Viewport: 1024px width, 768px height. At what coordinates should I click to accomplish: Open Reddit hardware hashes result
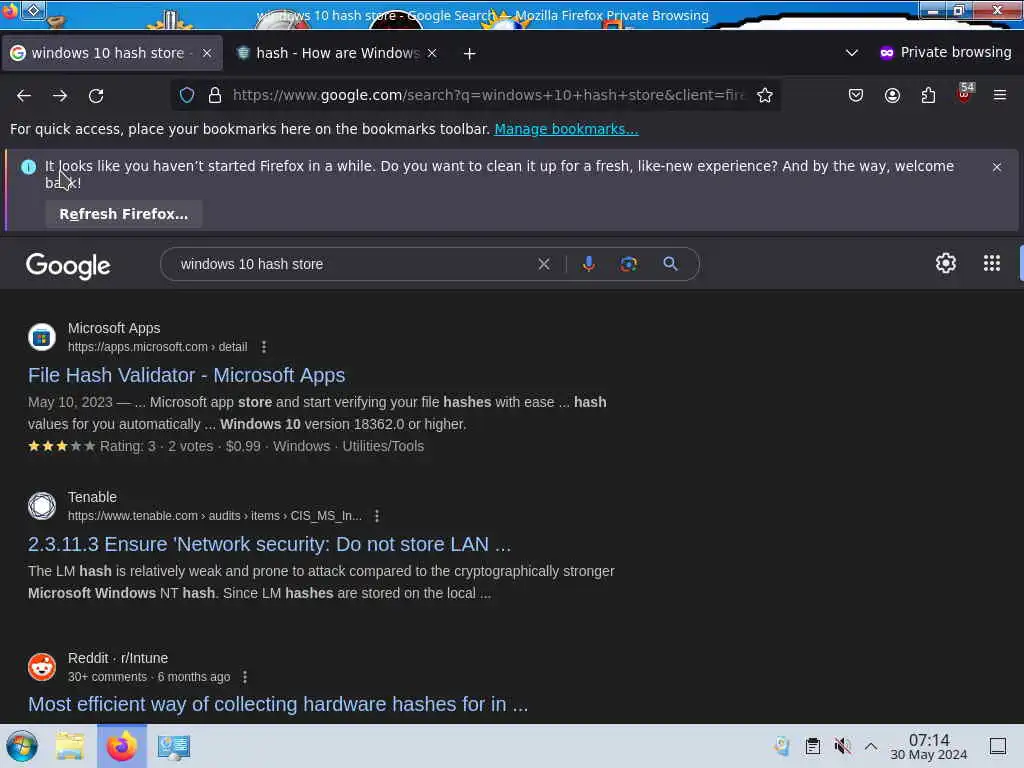(x=278, y=705)
